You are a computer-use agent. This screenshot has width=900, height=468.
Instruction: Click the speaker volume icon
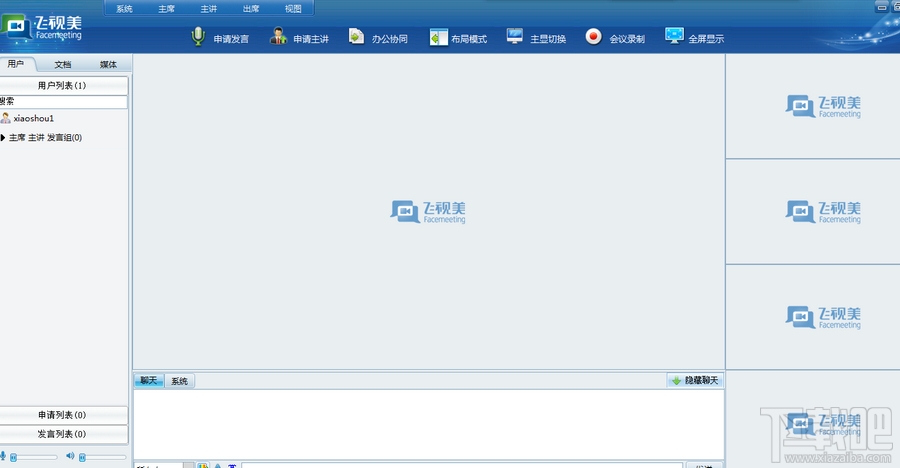(70, 456)
